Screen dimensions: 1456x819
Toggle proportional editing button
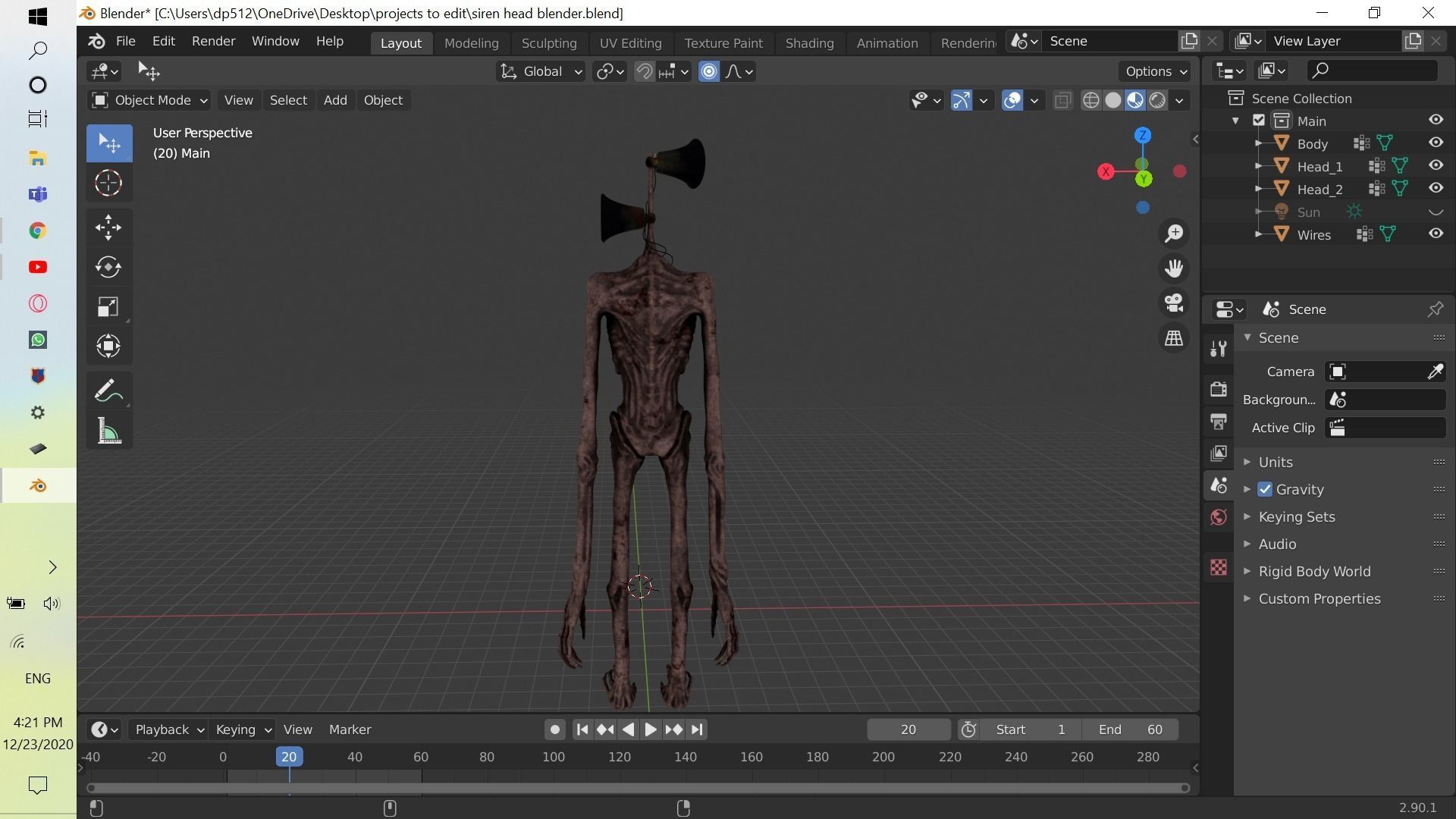click(709, 71)
